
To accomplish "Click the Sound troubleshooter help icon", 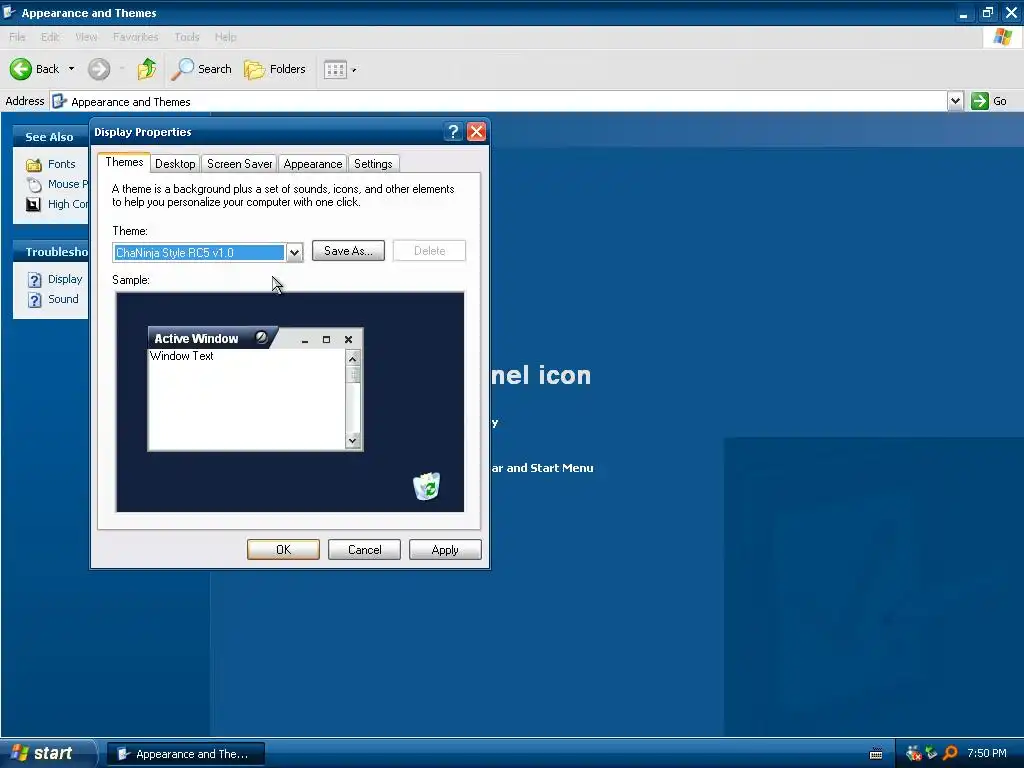I will pos(35,300).
